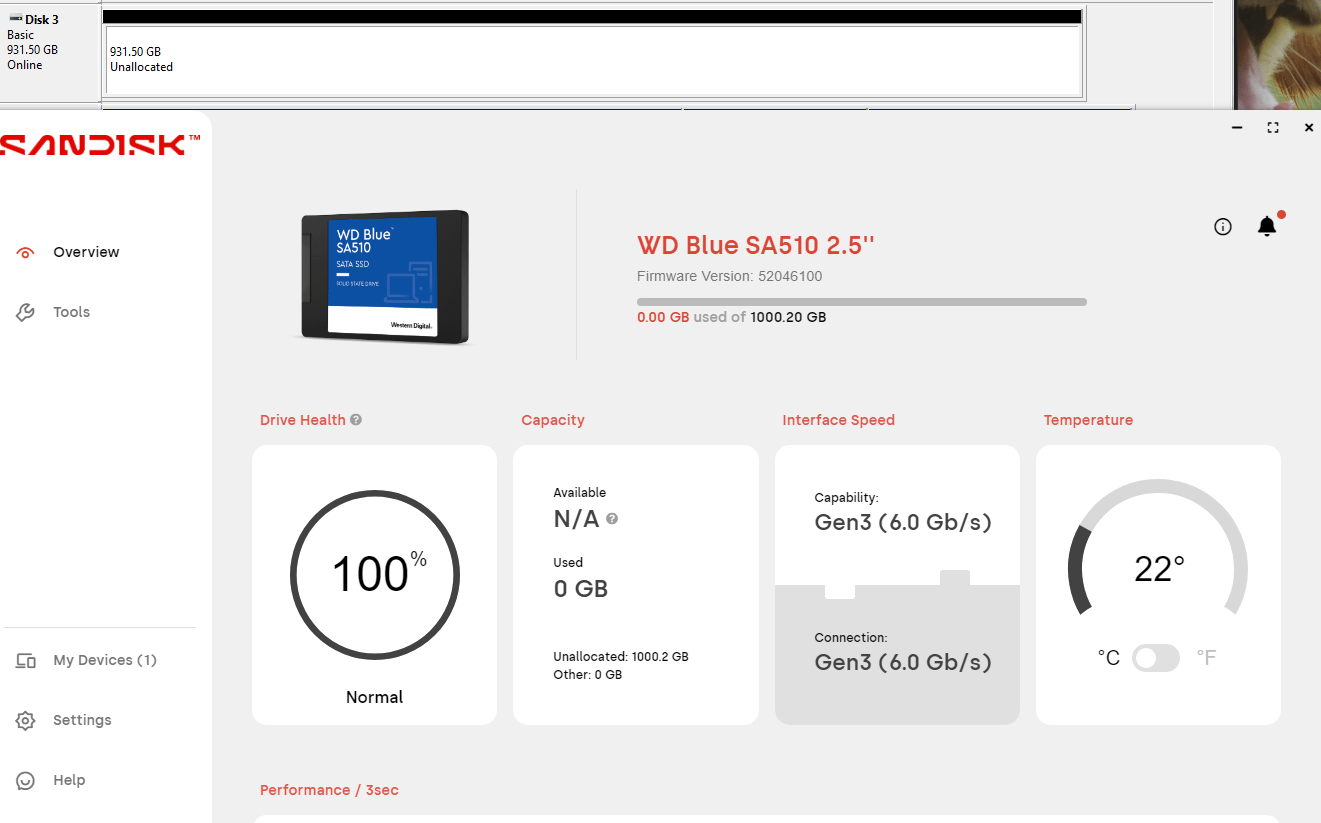The height and width of the screenshot is (823, 1321).
Task: Click the SanDisk logo
Action: click(x=100, y=145)
